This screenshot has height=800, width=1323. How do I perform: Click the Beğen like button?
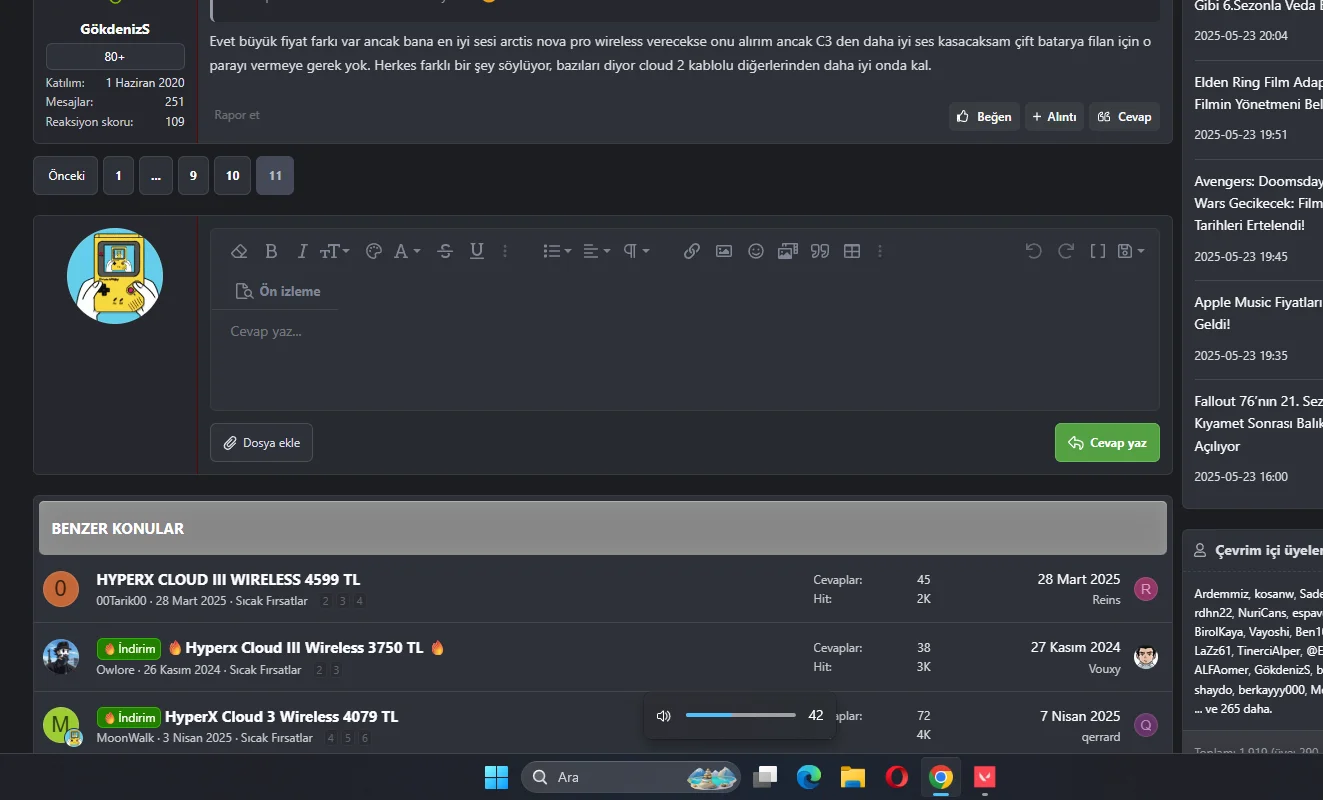tap(984, 117)
